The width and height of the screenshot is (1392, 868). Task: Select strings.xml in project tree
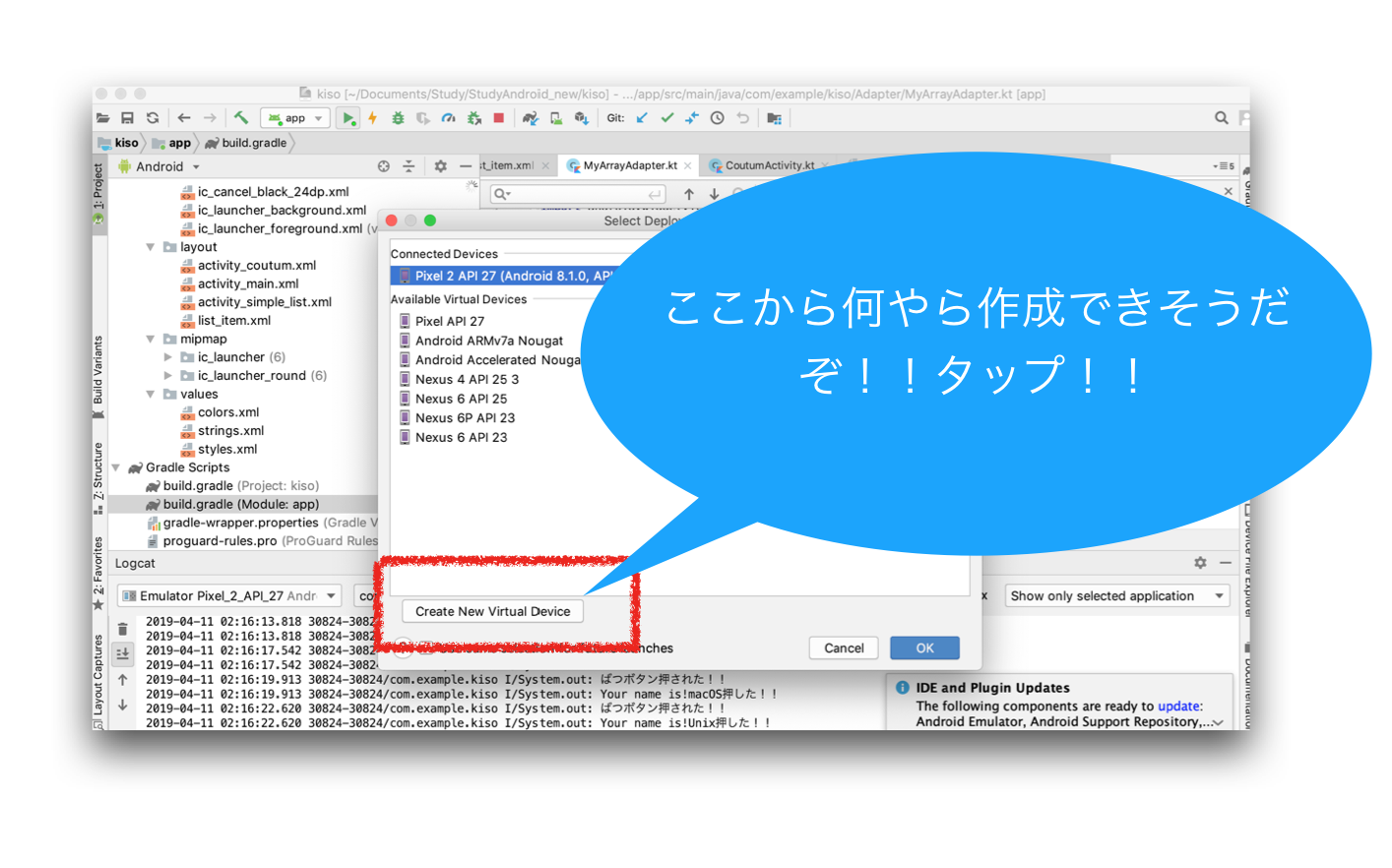[x=230, y=431]
